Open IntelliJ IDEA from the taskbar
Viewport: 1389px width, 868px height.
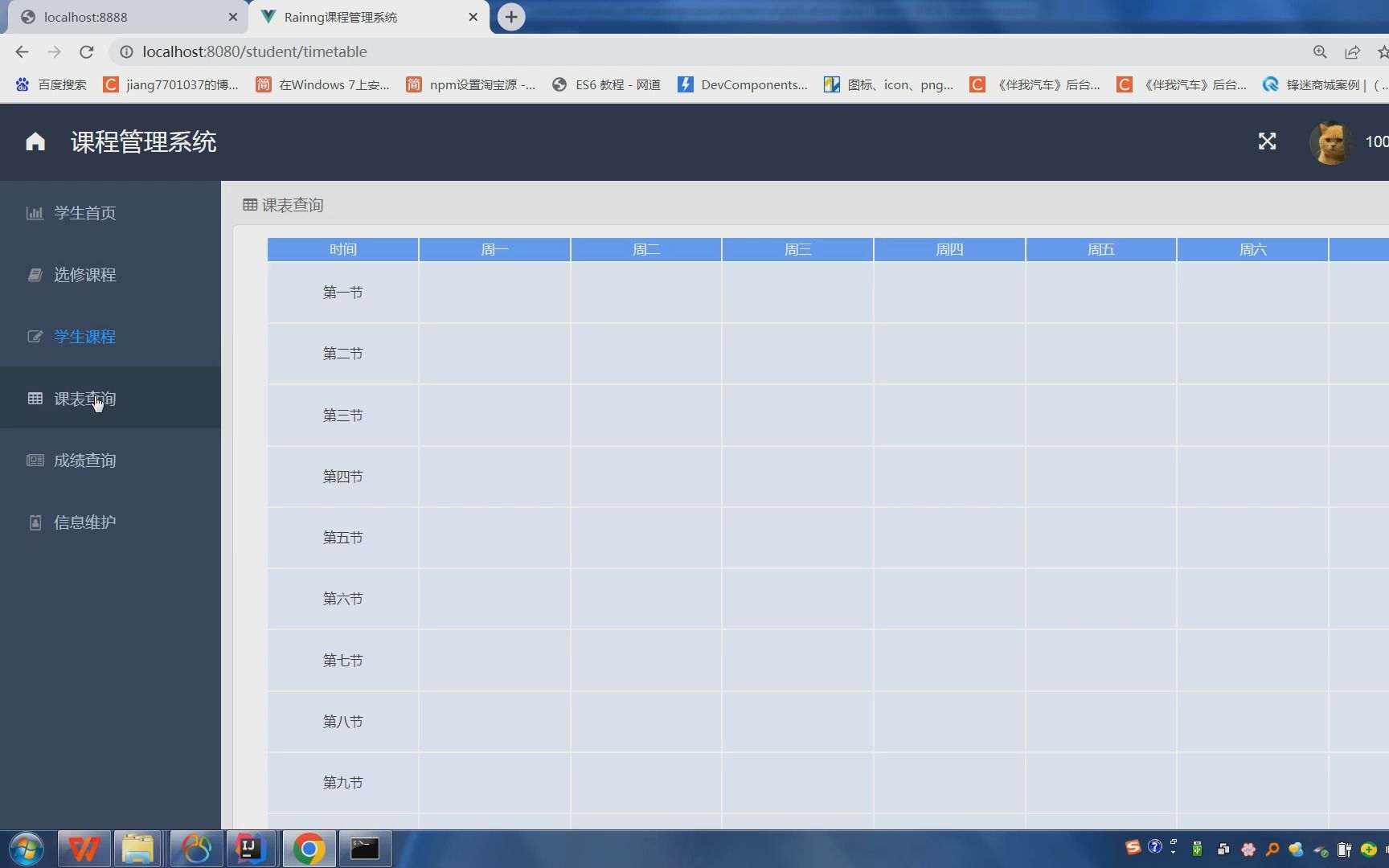[x=252, y=848]
